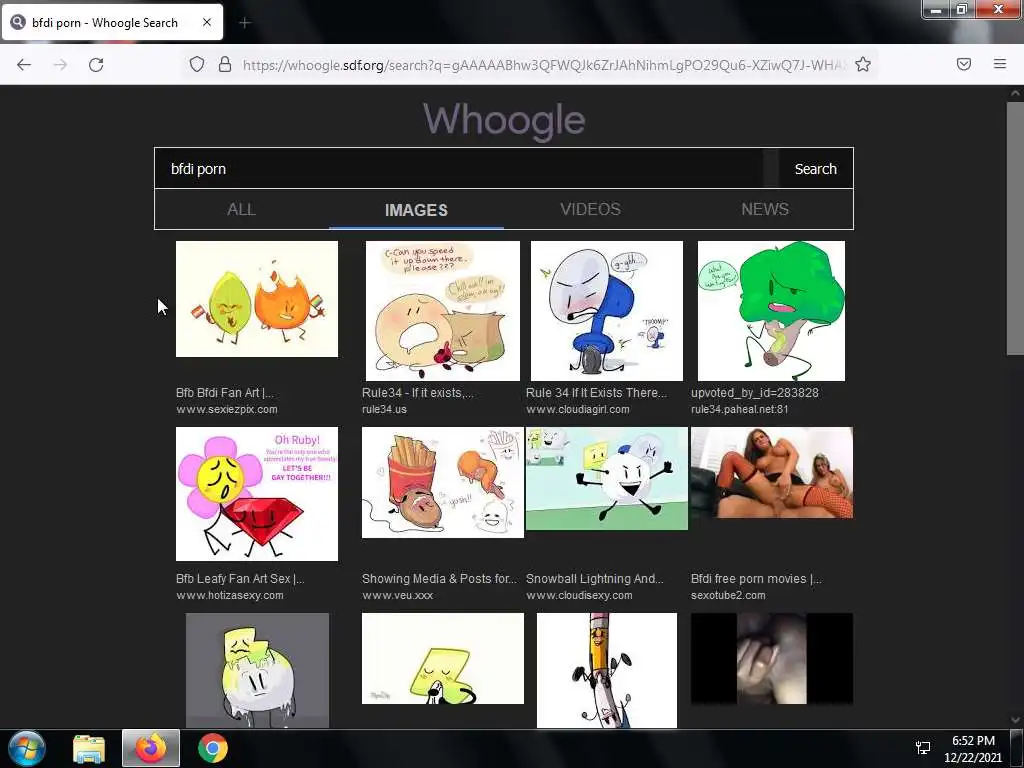1024x768 pixels.
Task: Select the Firefox taskbar icon
Action: pyautogui.click(x=151, y=748)
